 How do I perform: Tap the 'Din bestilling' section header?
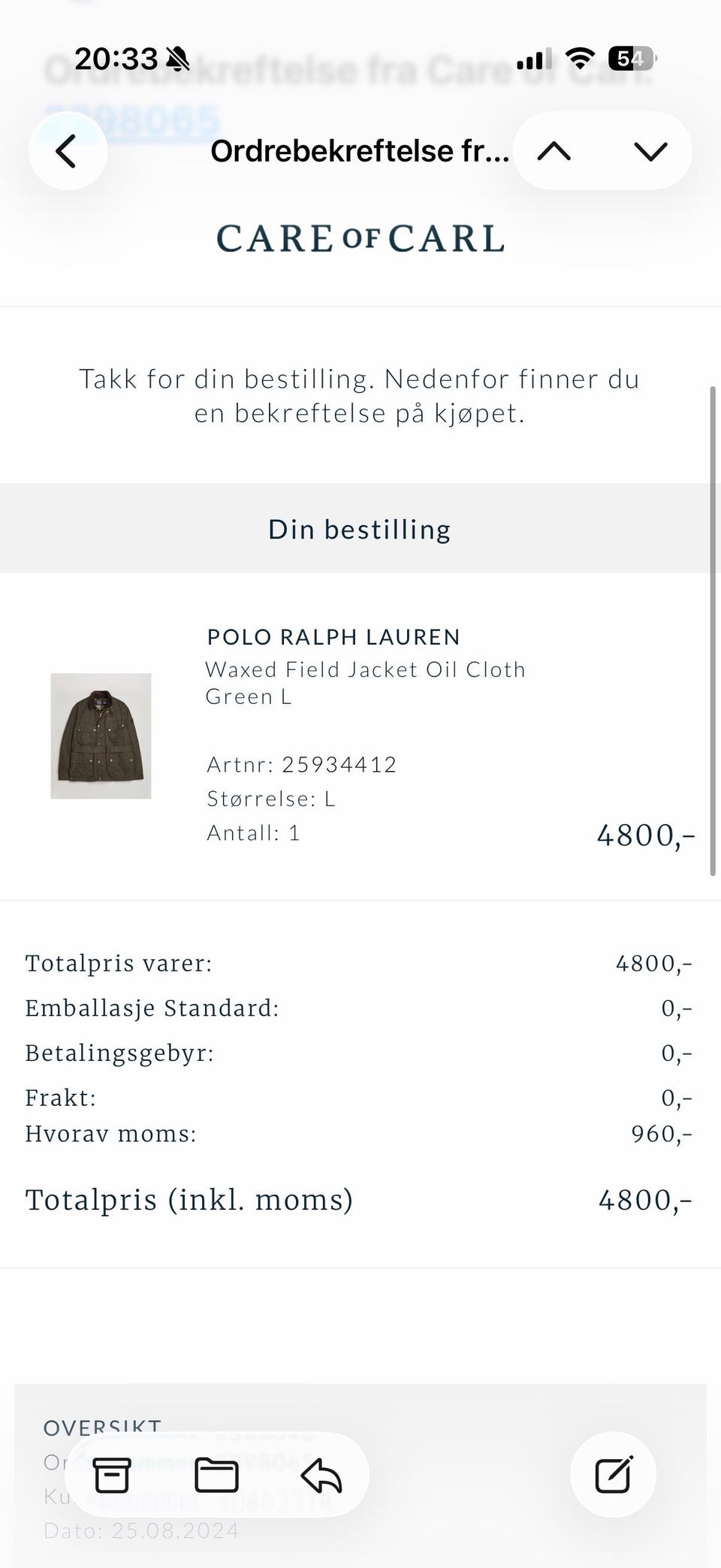pos(360,529)
